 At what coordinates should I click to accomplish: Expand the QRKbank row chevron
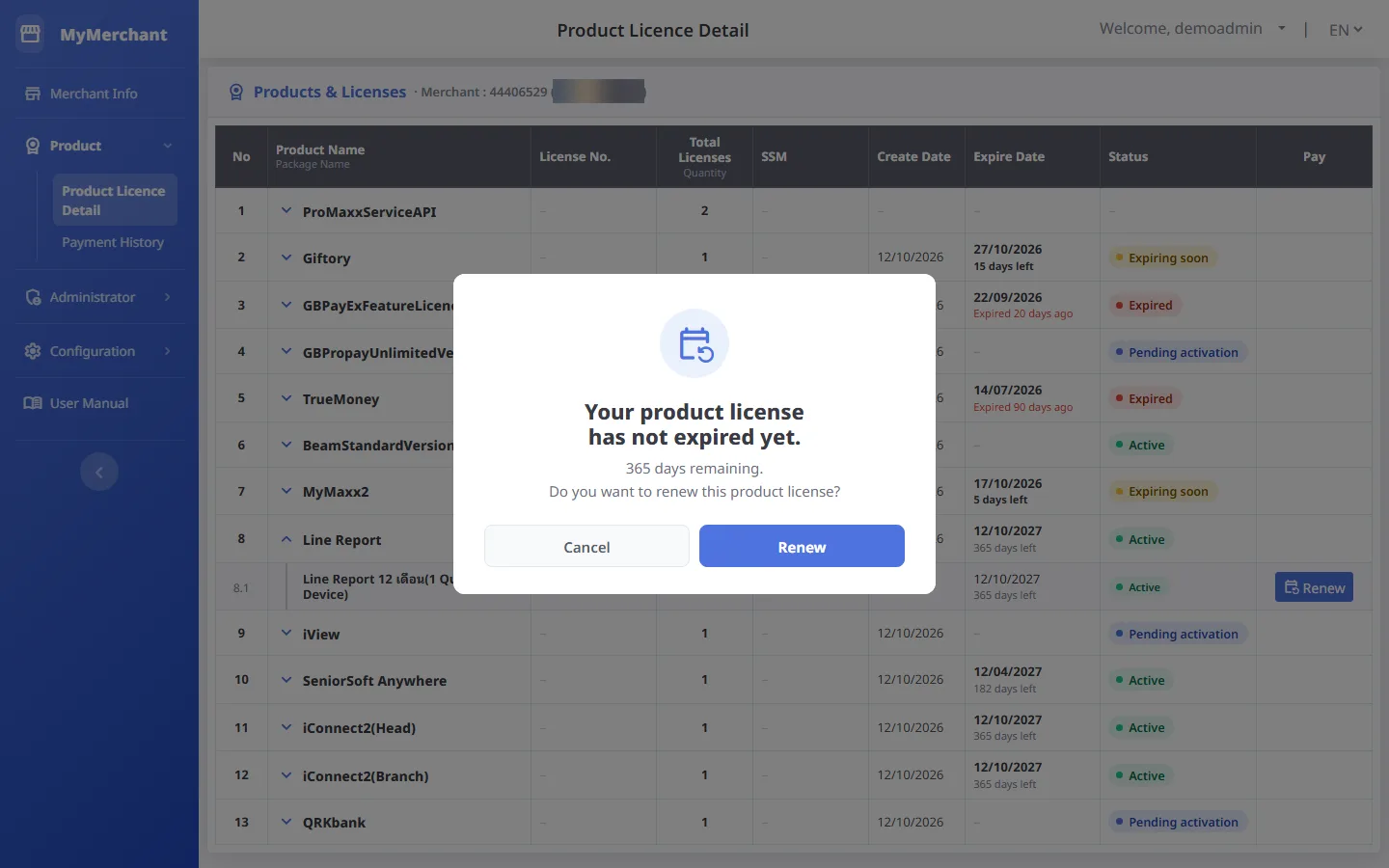286,822
